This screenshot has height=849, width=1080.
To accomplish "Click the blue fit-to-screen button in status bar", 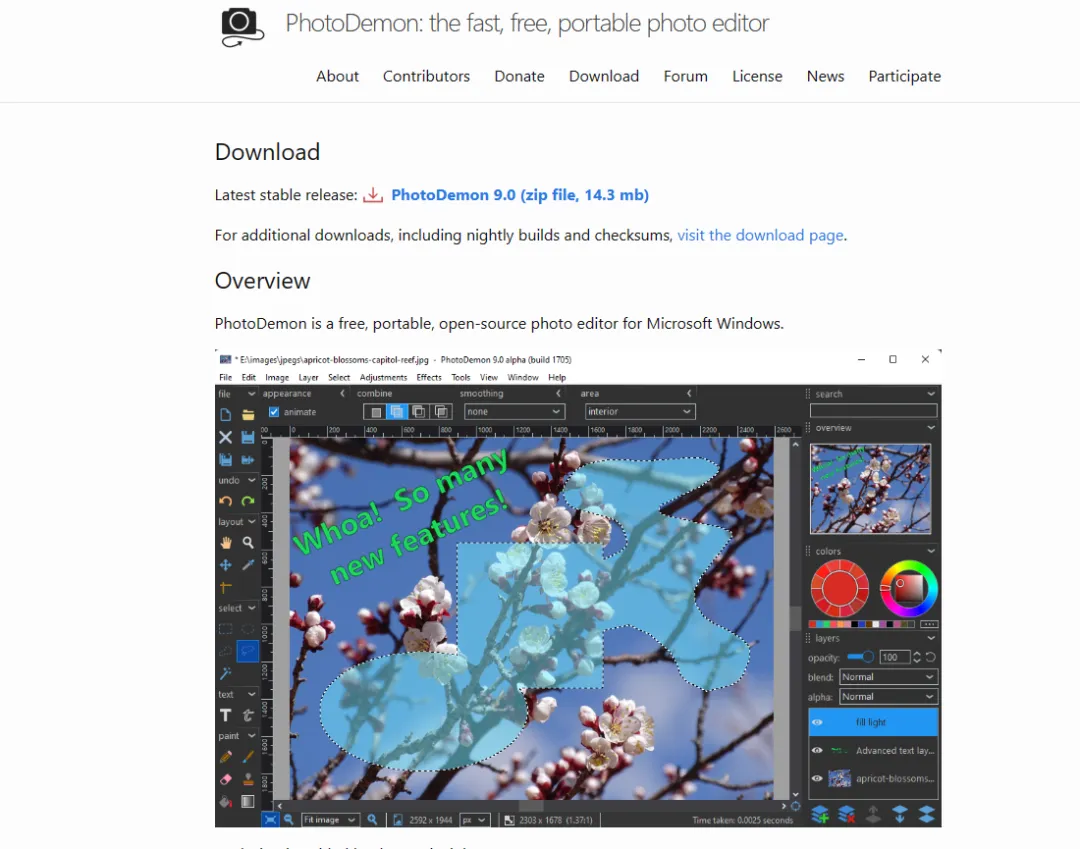I will tap(270, 820).
